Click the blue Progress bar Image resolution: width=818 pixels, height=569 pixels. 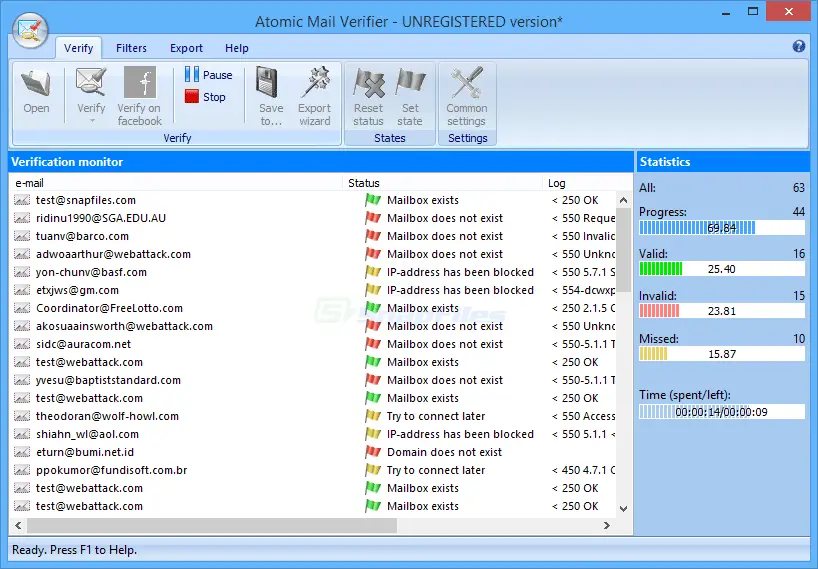coord(722,228)
